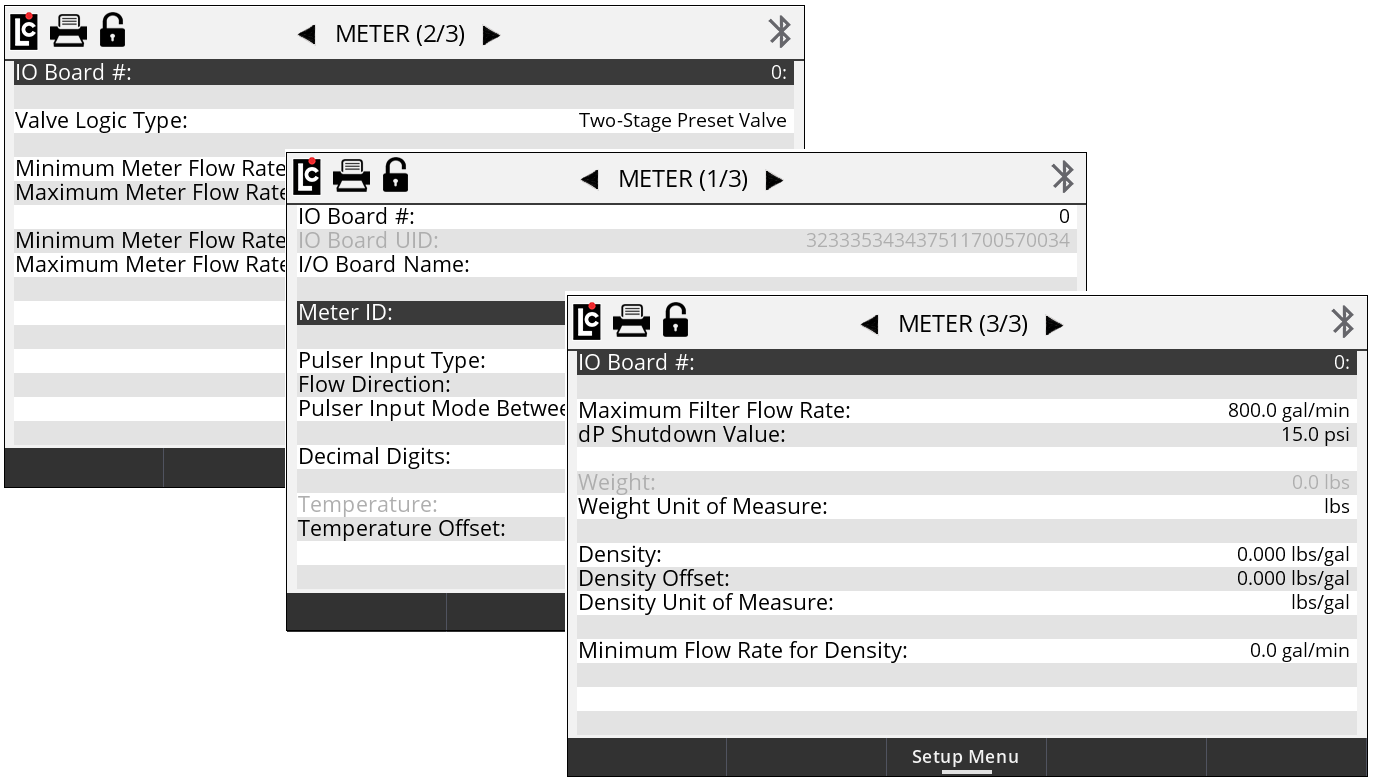Image resolution: width=1373 pixels, height=782 pixels.
Task: Click the printer icon in METER (3/3)
Action: tap(631, 321)
